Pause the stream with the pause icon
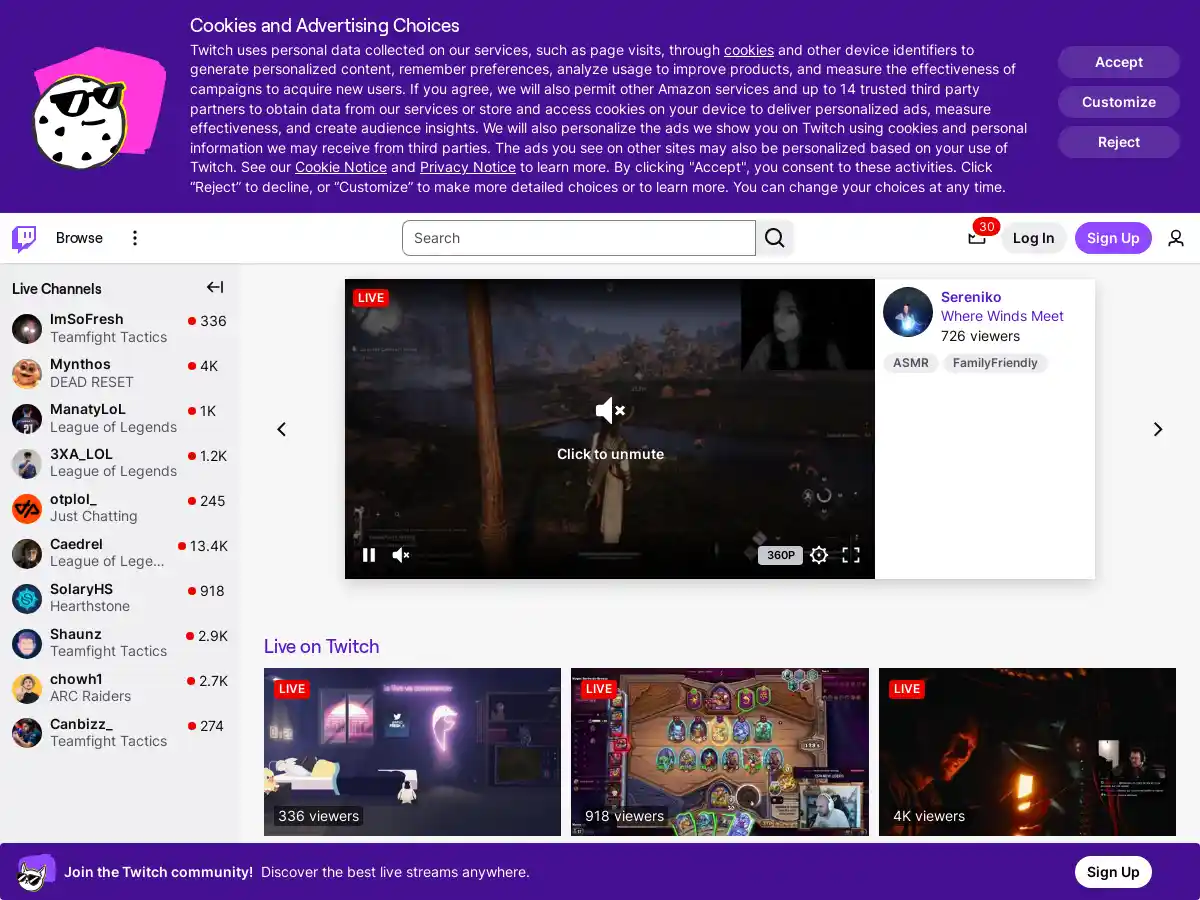 [369, 555]
